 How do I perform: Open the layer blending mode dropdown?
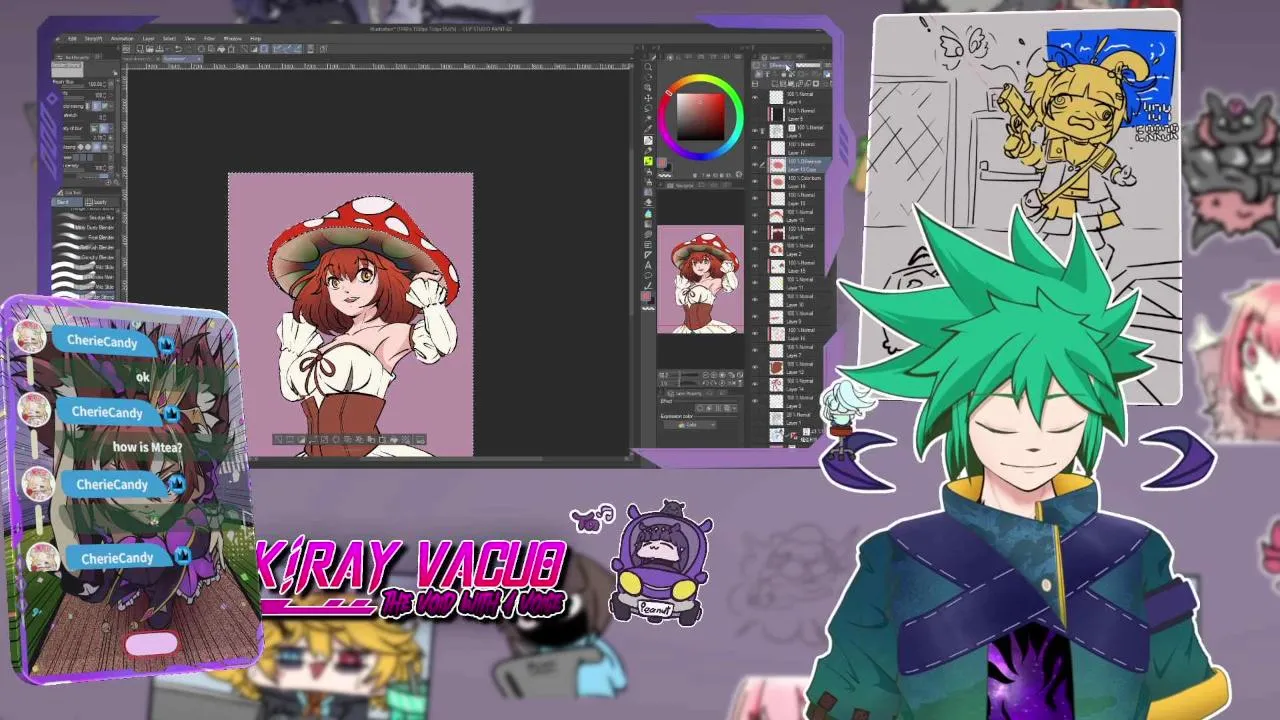tap(780, 66)
